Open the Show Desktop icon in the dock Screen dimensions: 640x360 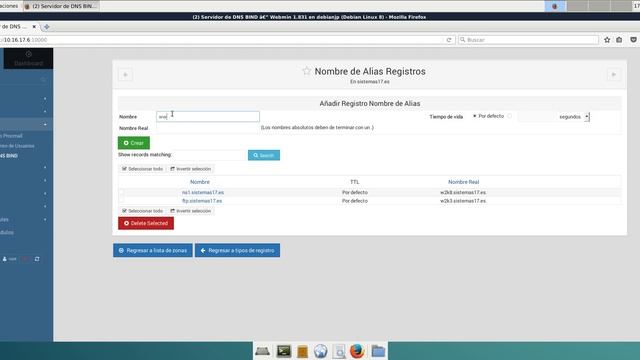click(262, 351)
